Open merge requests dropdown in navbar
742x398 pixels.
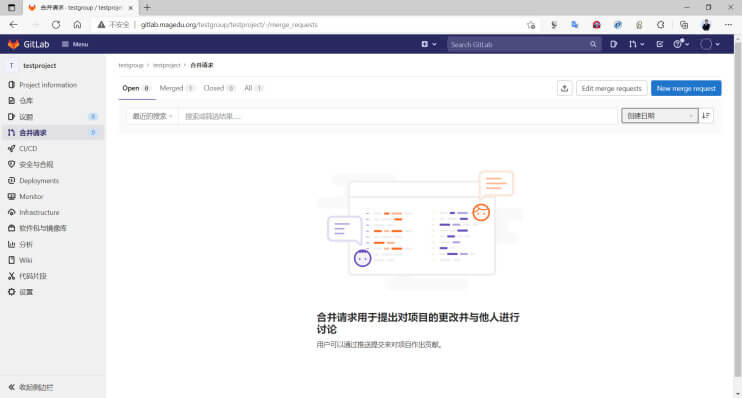click(x=636, y=44)
